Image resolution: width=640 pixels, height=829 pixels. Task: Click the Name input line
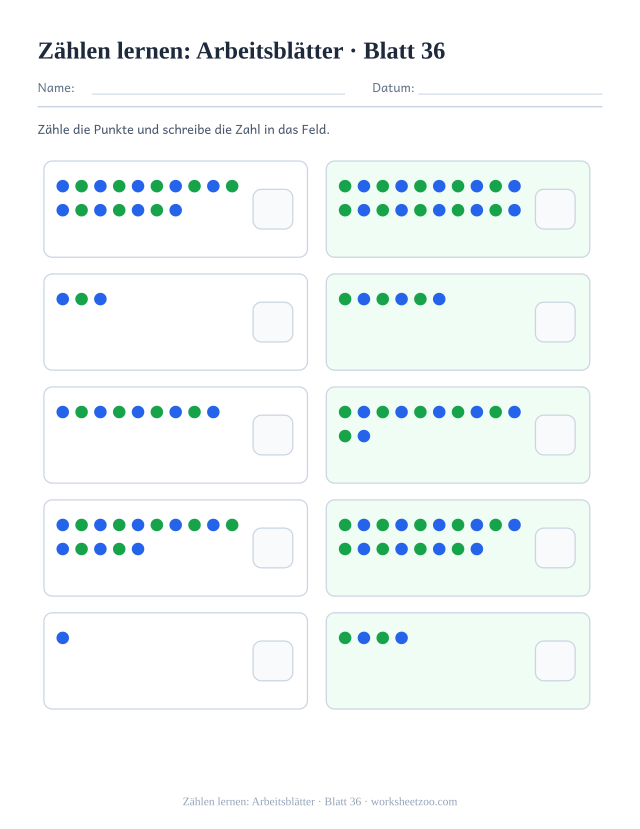218,93
